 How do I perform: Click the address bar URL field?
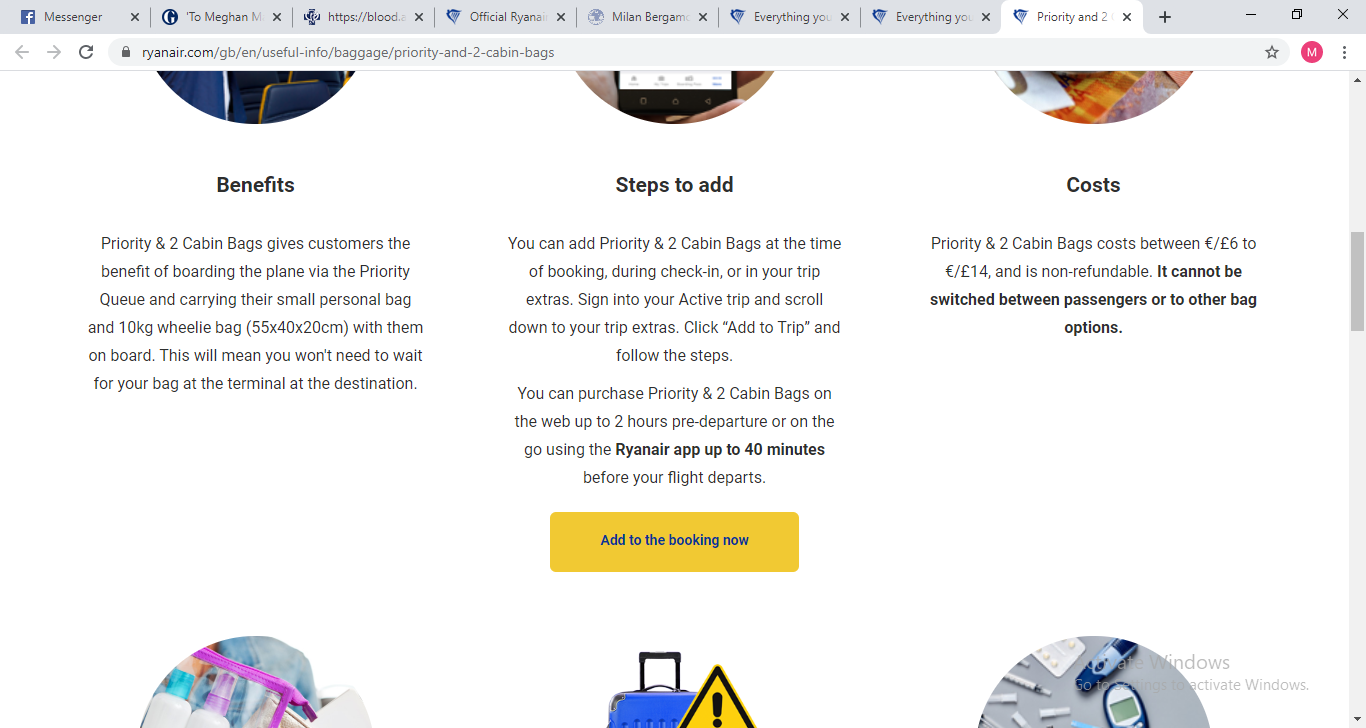pos(690,52)
